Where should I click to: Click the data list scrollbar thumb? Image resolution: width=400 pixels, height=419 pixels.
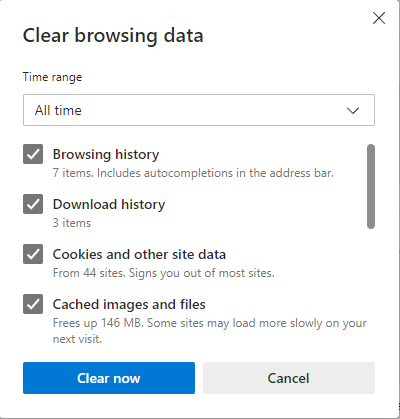(x=371, y=186)
